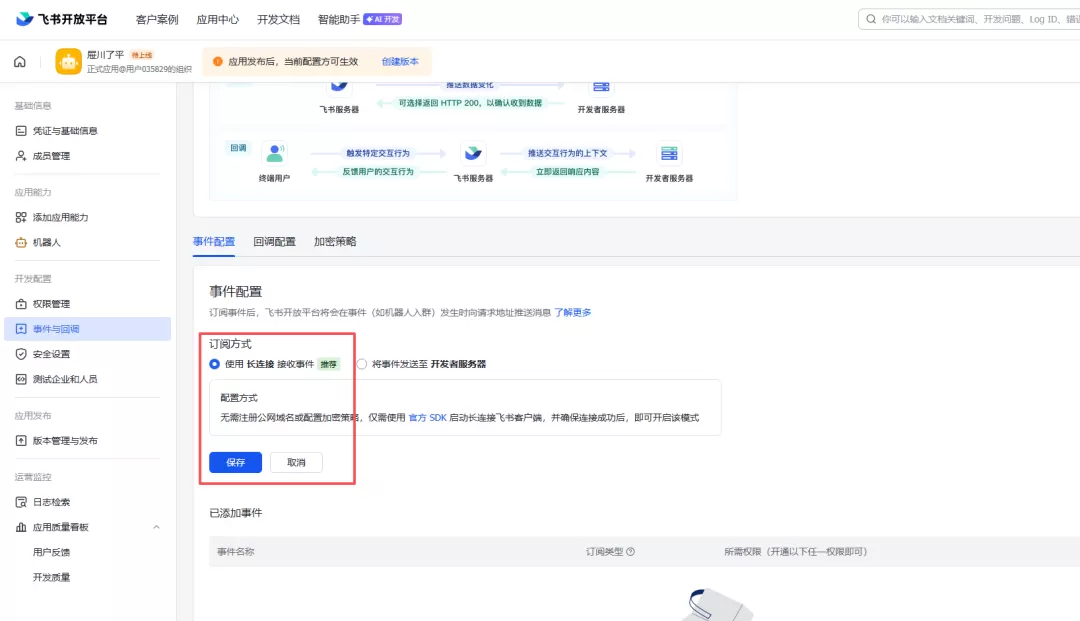Screen dimensions: 1080x621
Task: Click 订阅类型 help question icon
Action: click(630, 551)
